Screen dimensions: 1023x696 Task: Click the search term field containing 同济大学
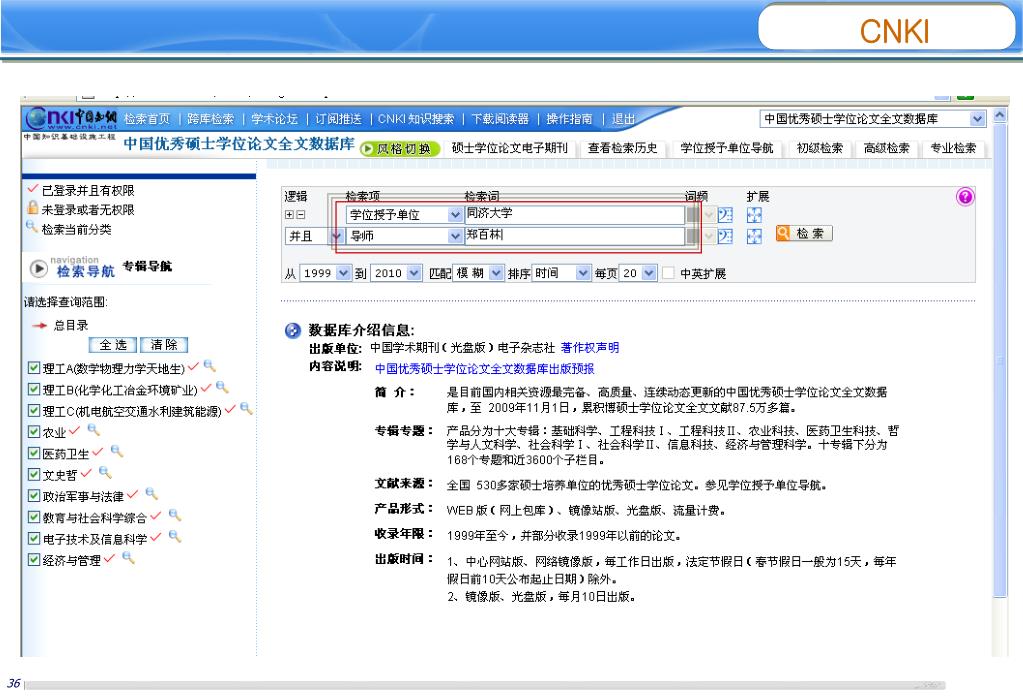point(575,214)
